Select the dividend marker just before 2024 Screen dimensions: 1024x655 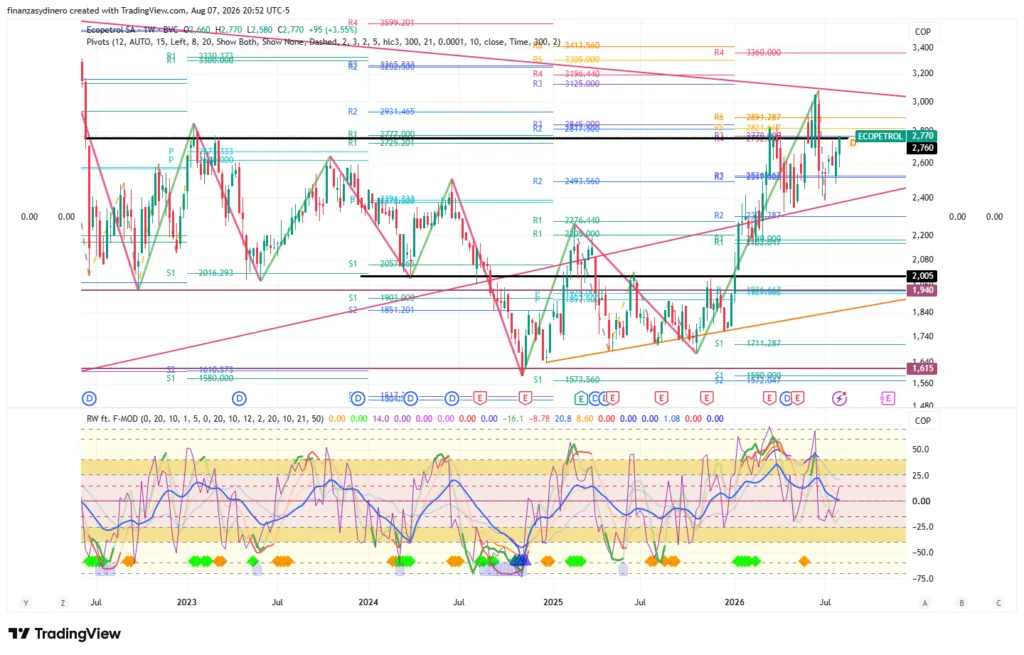(x=358, y=398)
